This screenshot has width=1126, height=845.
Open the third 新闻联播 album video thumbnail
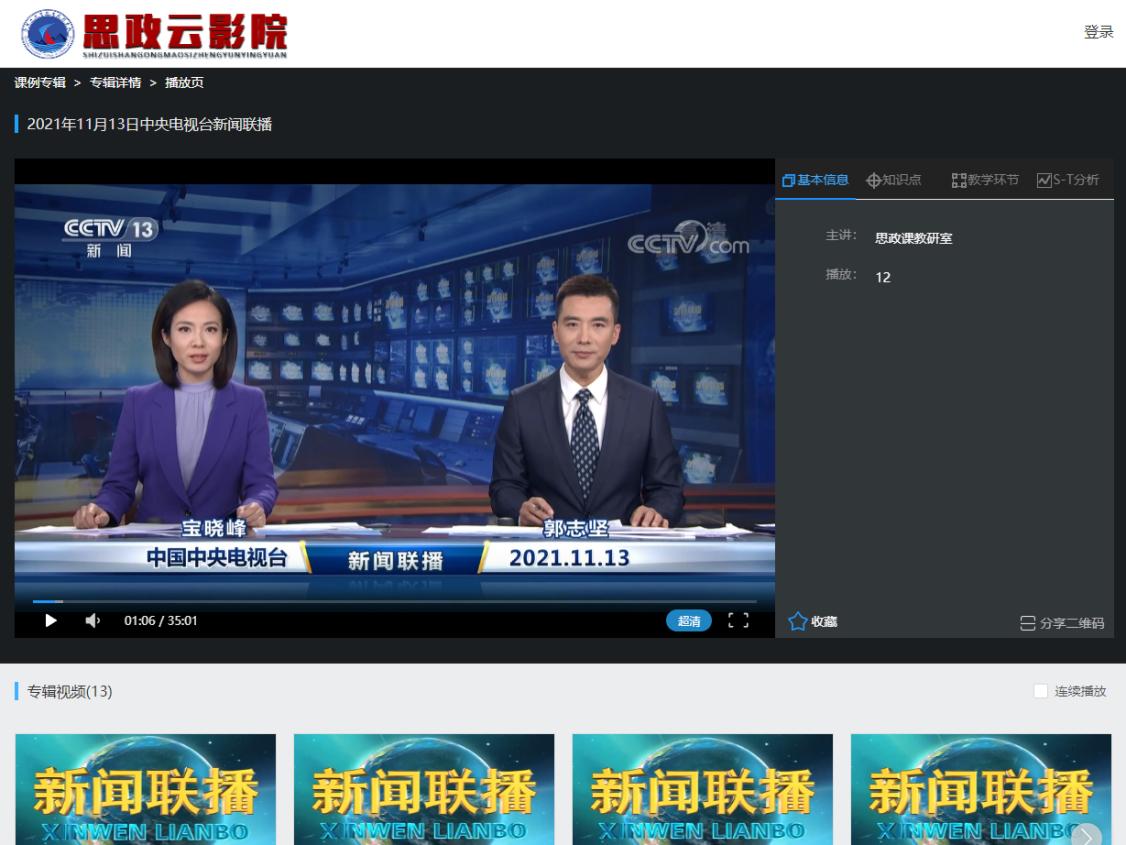[x=703, y=789]
